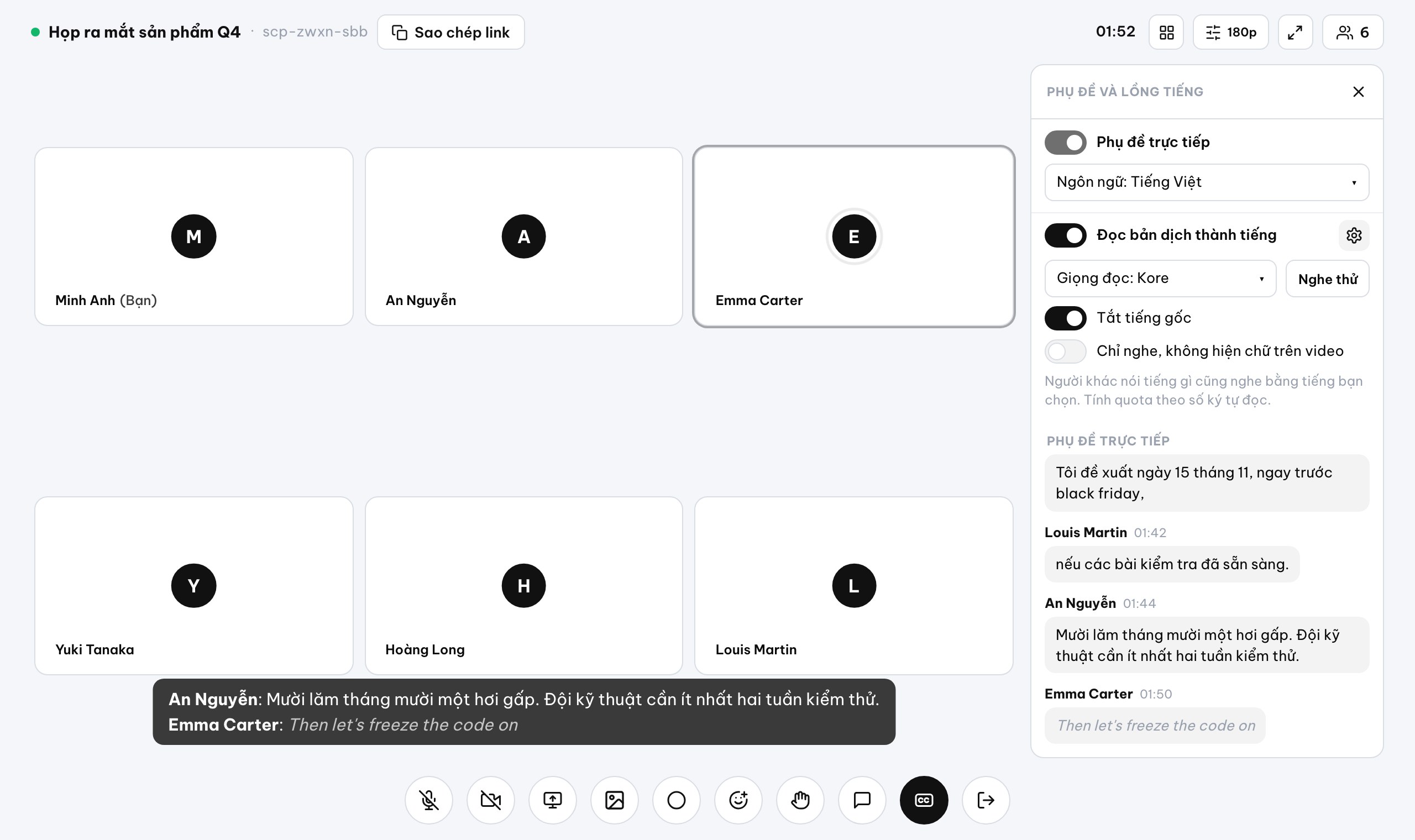Raise hand using the hand icon
Viewport: 1415px width, 840px height.
(800, 800)
